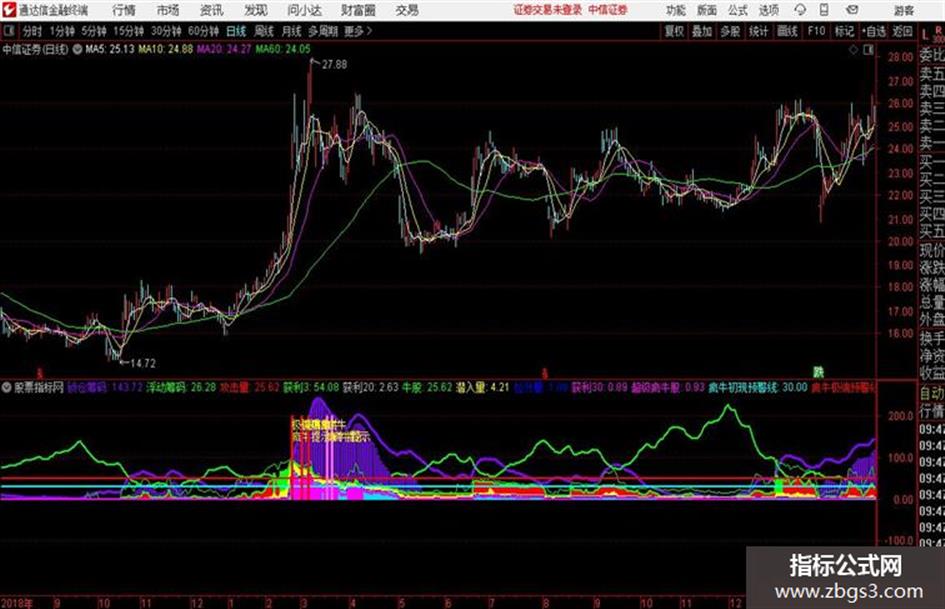The height and width of the screenshot is (609, 945).
Task: Click the 获利20: 2.63 indicator value
Action: [x=371, y=387]
